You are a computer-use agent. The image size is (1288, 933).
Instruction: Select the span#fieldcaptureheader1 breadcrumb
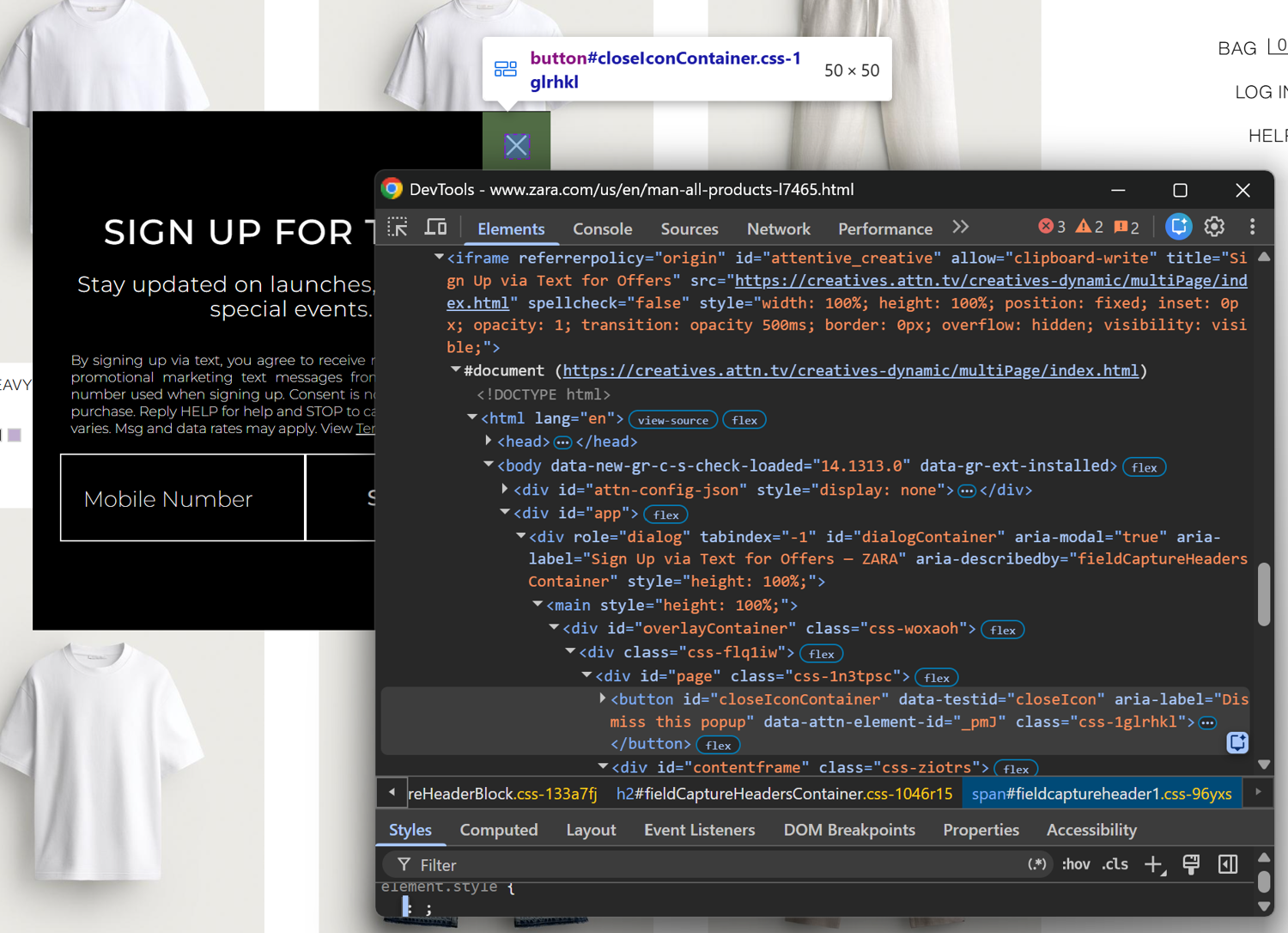1102,793
